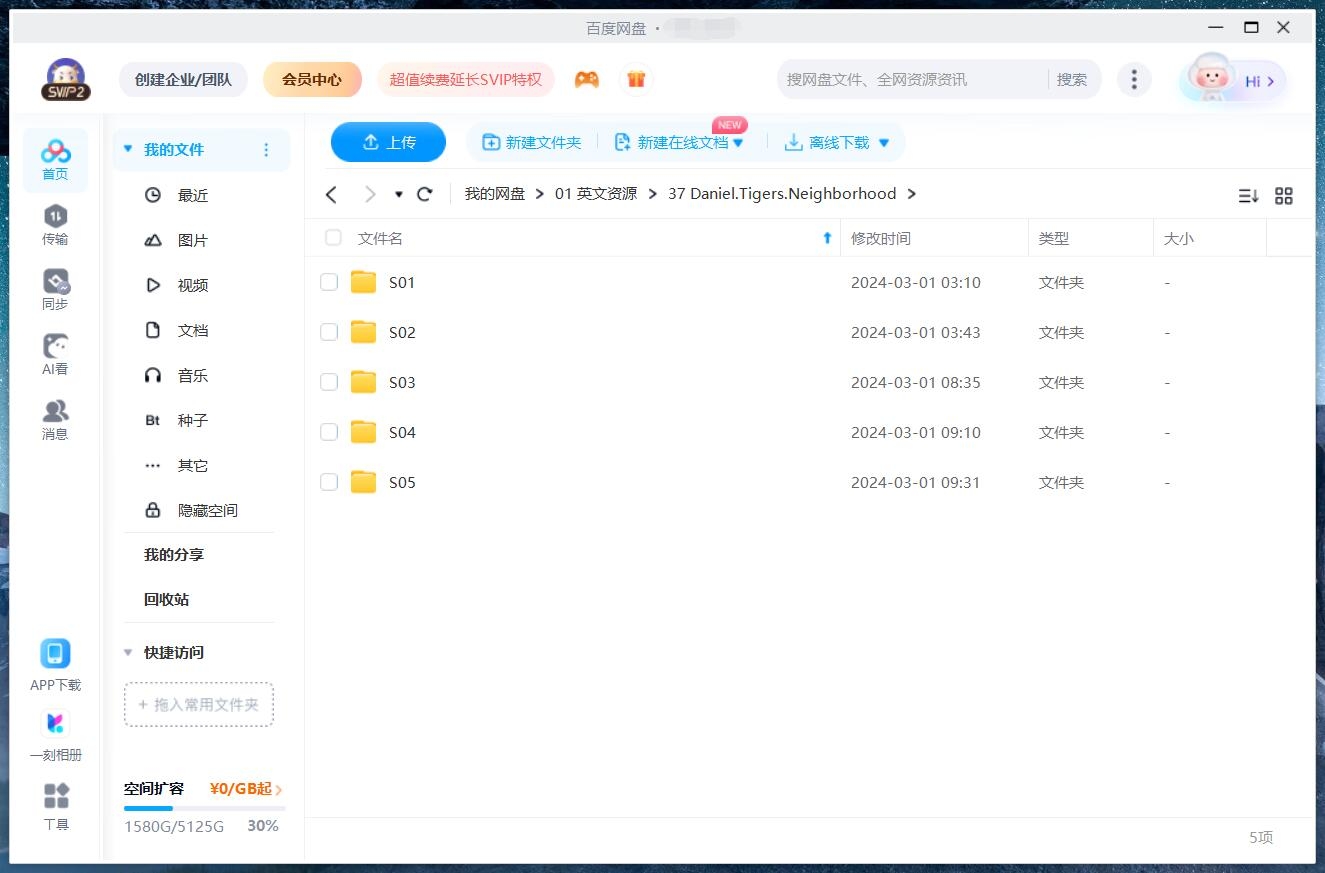Select the checkbox for folder S01
Screen dimensions: 1325x873
(329, 282)
